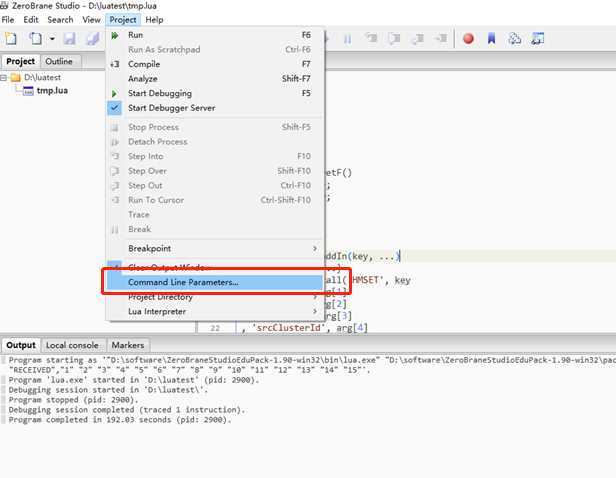This screenshot has width=616, height=478.
Task: Expand the Project Directory submenu
Action: pos(215,297)
